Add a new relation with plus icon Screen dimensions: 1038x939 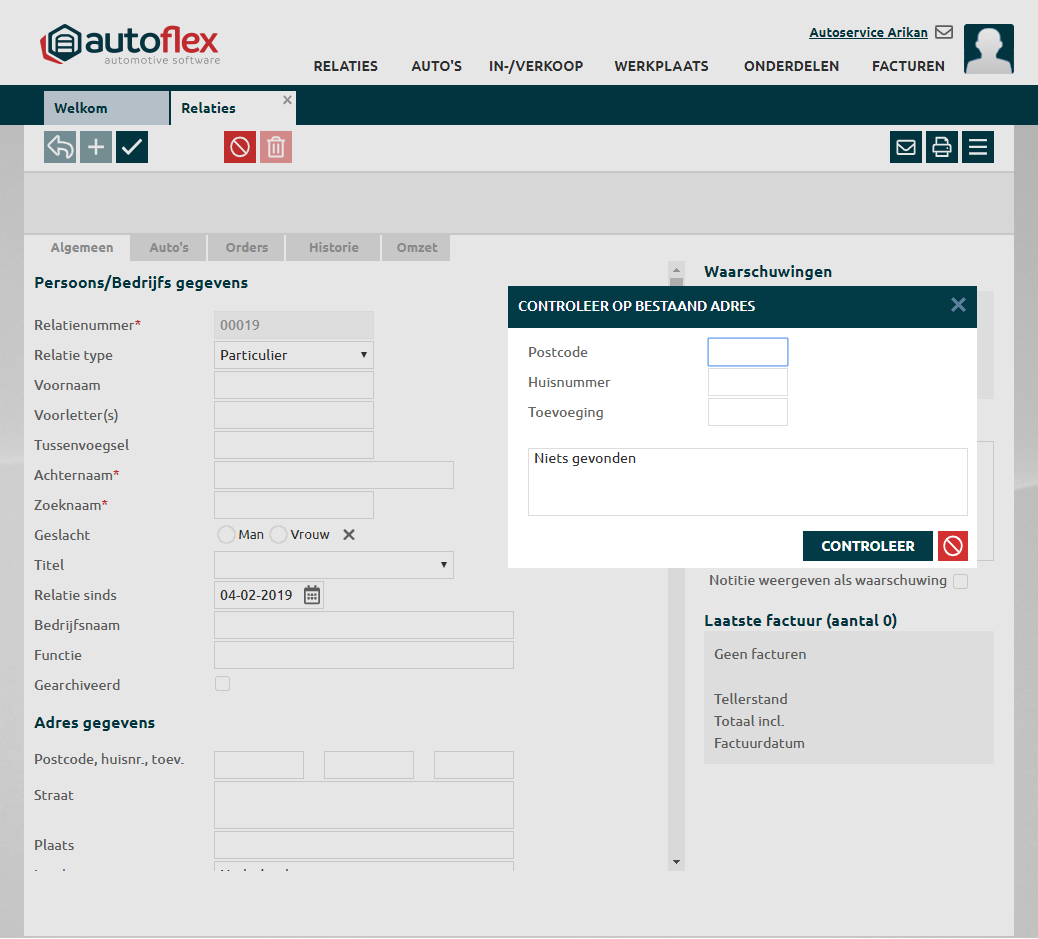(96, 147)
